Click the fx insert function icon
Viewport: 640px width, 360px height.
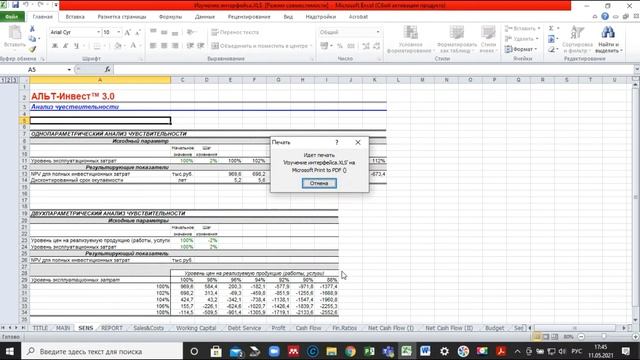click(x=107, y=70)
